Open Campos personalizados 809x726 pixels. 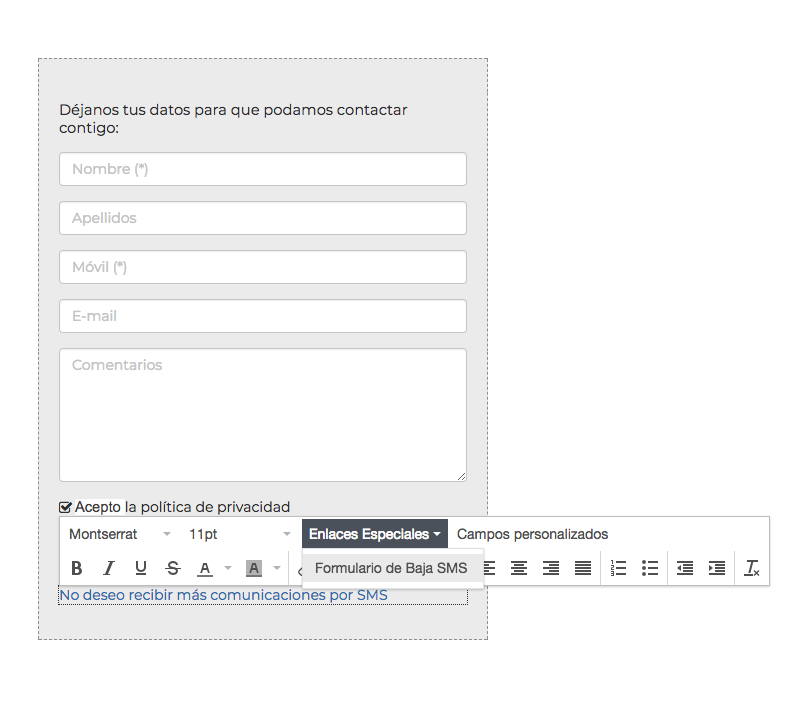(x=532, y=534)
